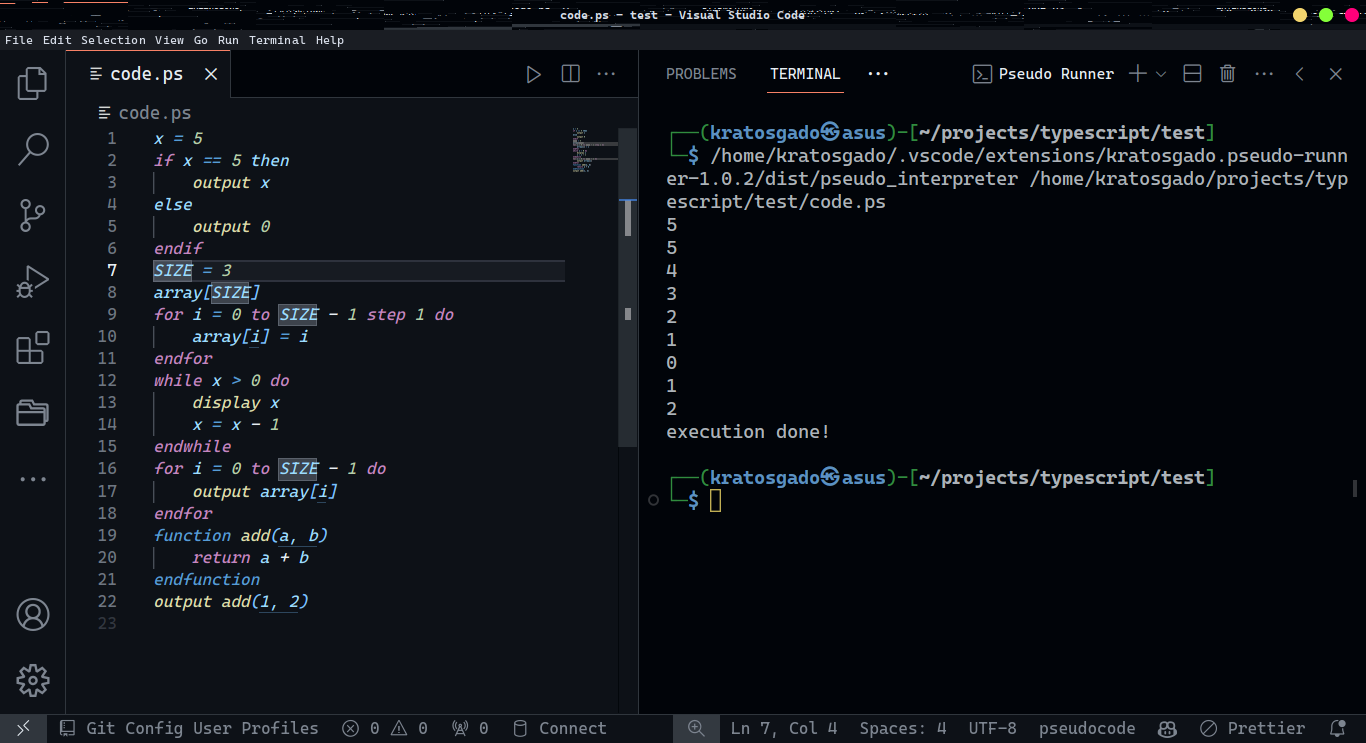
Task: Open the terminal launch profile dropdown
Action: pyautogui.click(x=1161, y=74)
